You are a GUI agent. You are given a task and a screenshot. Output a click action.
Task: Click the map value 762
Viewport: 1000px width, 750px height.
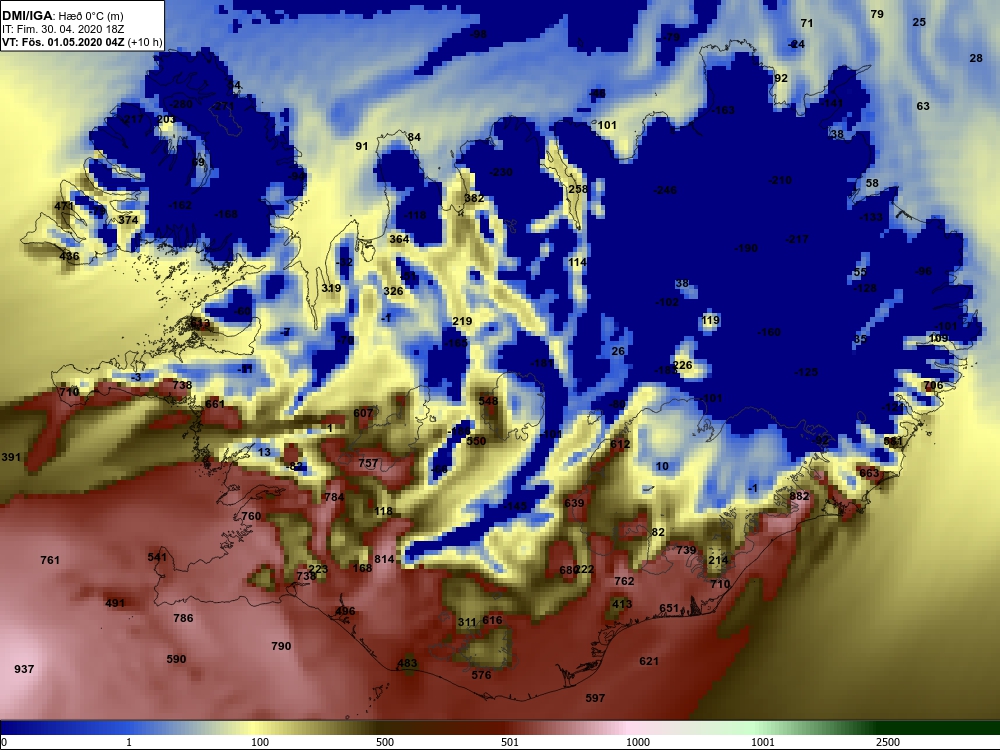[624, 580]
